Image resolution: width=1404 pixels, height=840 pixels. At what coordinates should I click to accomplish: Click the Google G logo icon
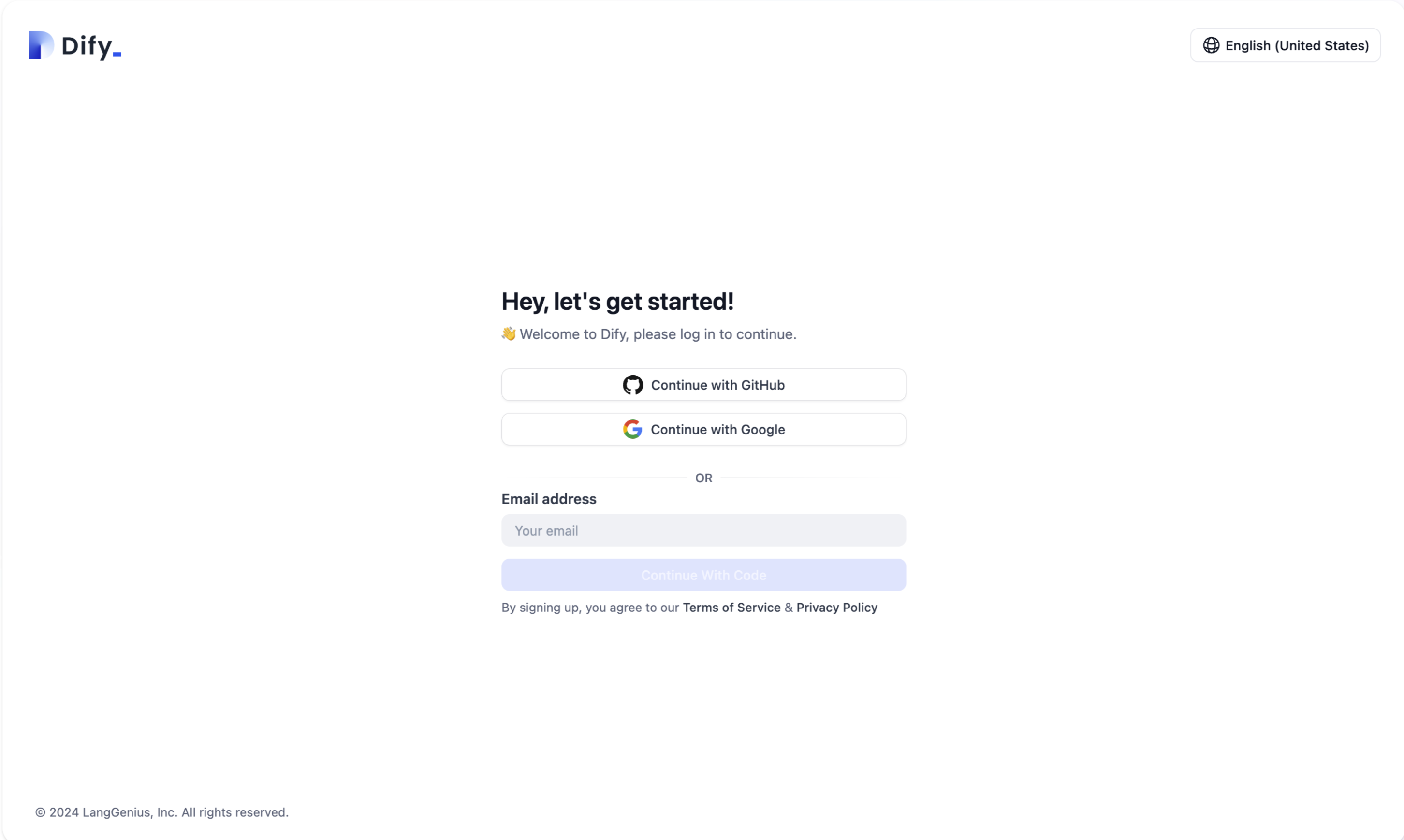tap(632, 430)
